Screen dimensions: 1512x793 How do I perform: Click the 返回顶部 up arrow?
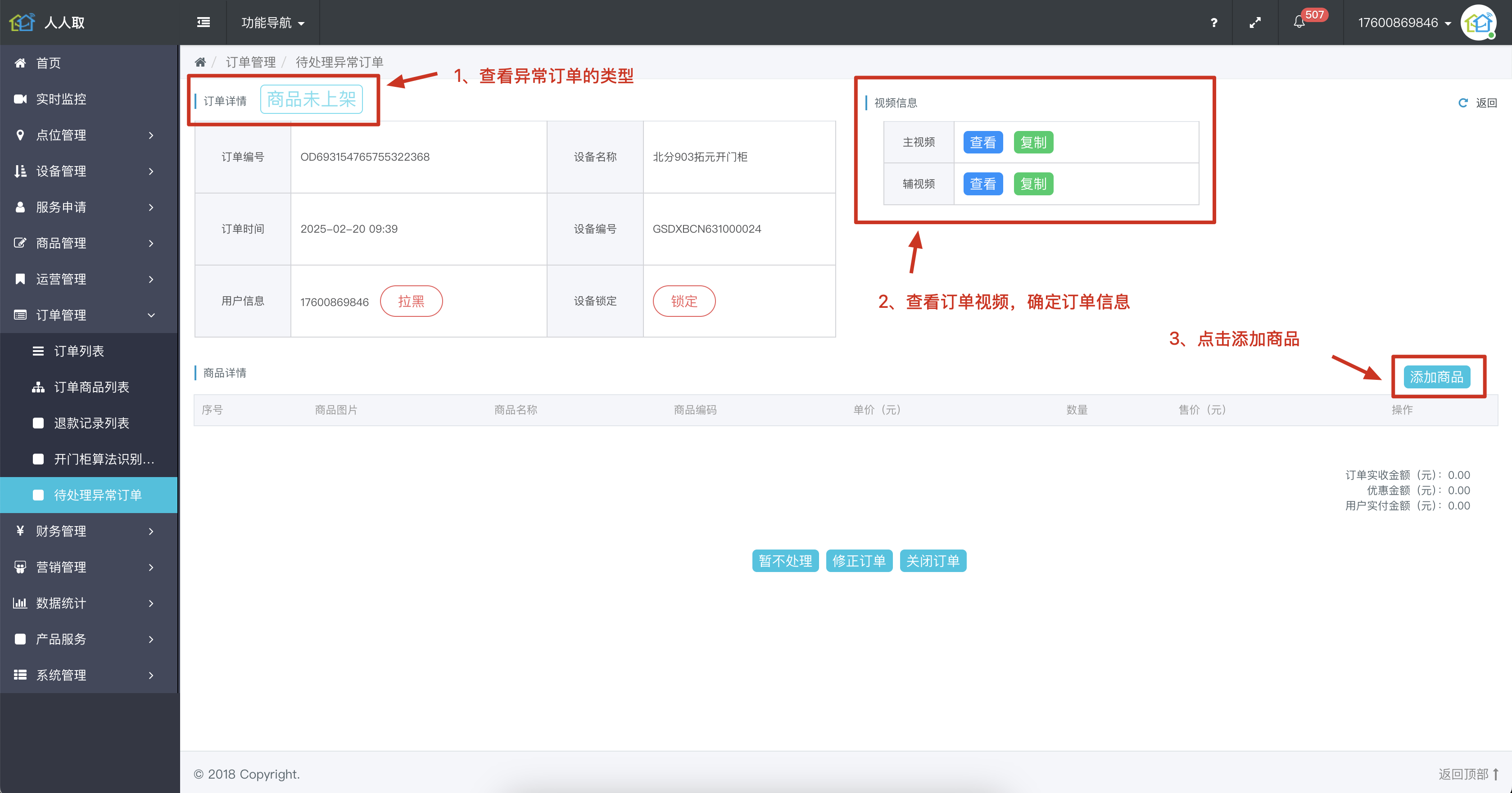(x=1496, y=774)
